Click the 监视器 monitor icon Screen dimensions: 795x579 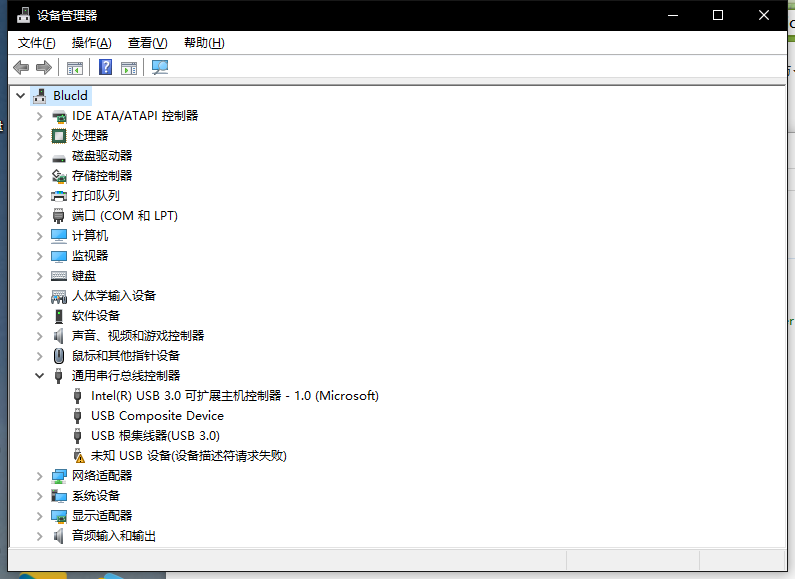point(59,256)
